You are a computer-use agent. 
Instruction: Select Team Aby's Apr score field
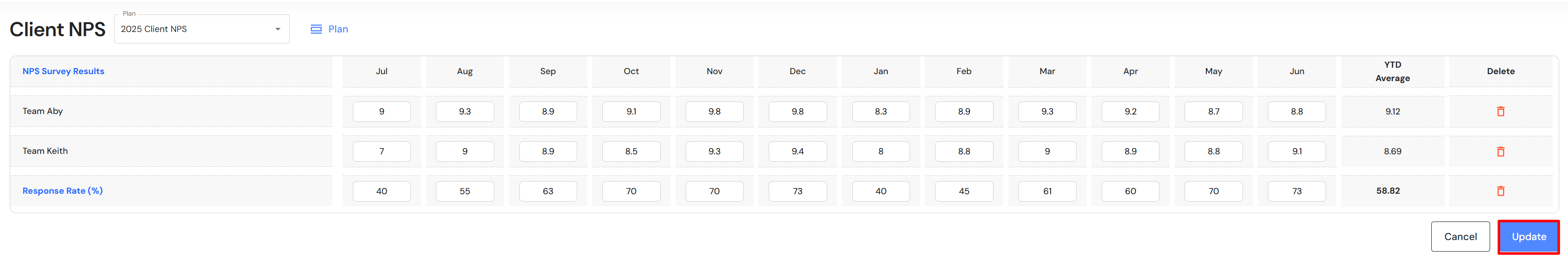(1130, 112)
